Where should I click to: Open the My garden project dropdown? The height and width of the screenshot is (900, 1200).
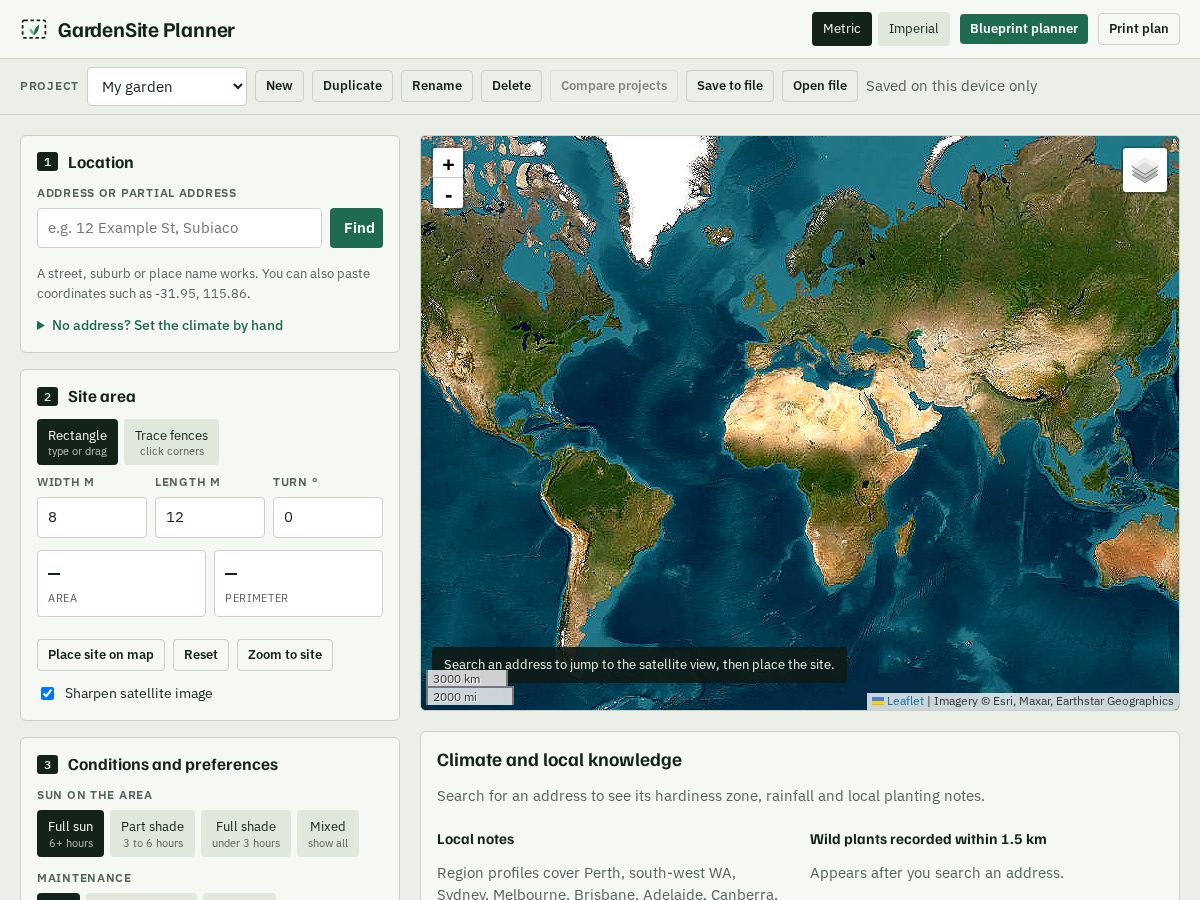[x=167, y=86]
